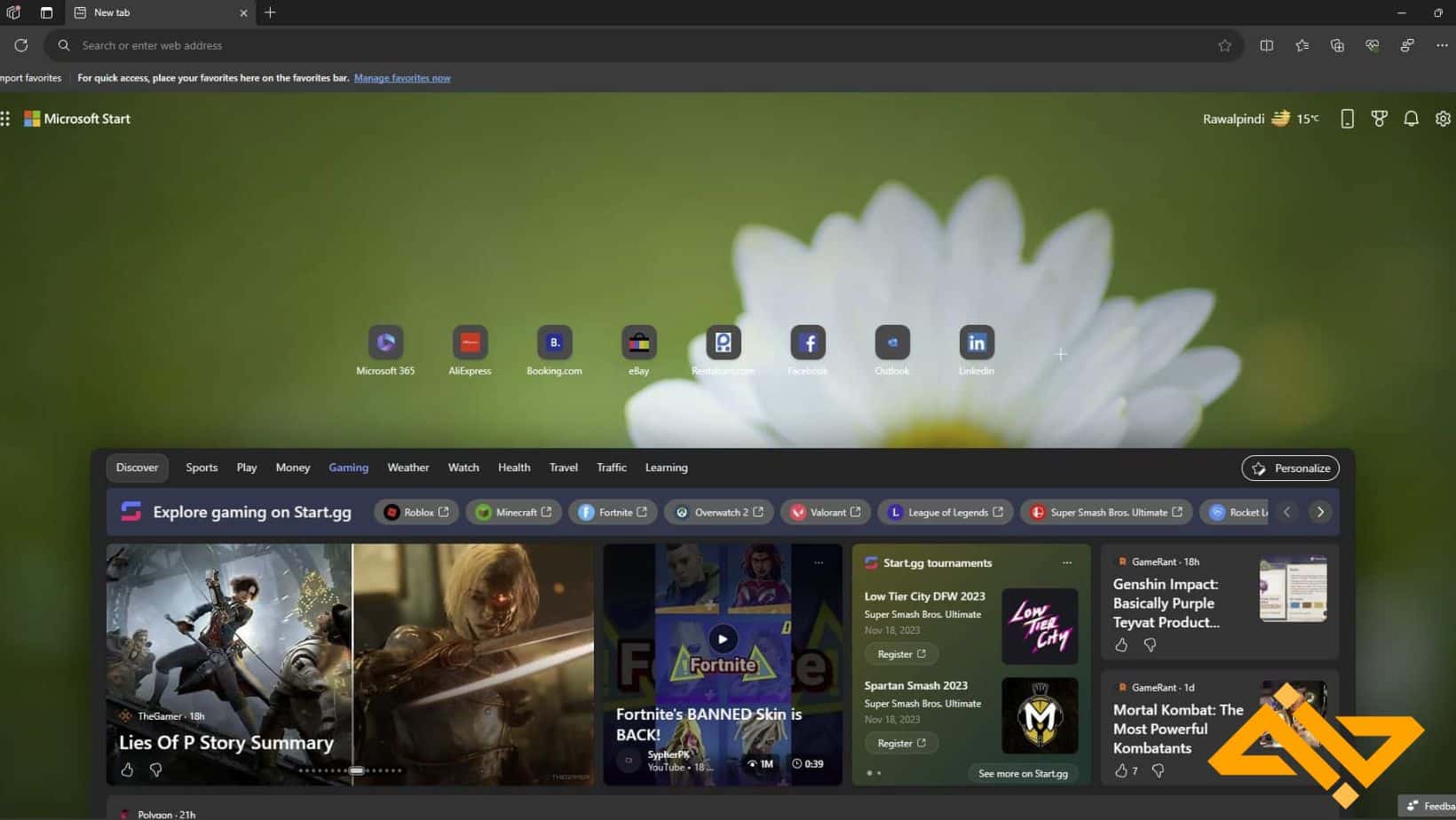1456x820 pixels.
Task: Open the Traffic tab
Action: 612,468
